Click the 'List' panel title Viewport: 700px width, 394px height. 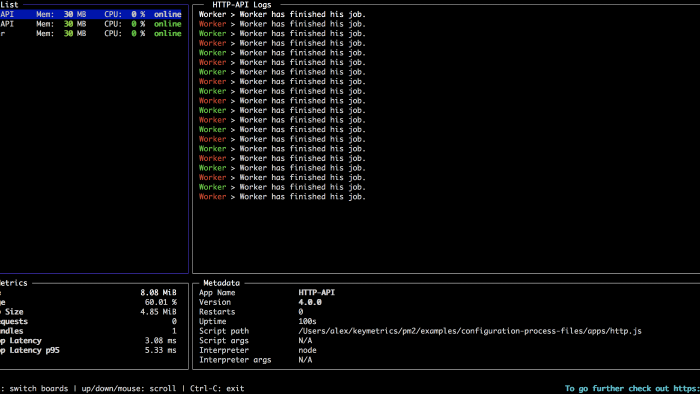[x=9, y=5]
